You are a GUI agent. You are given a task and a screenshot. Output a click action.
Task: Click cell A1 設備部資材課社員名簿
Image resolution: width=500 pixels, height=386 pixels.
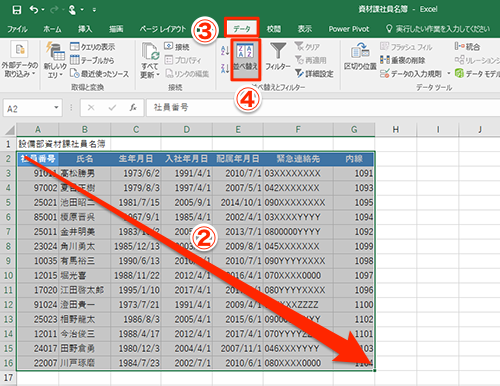(x=62, y=144)
